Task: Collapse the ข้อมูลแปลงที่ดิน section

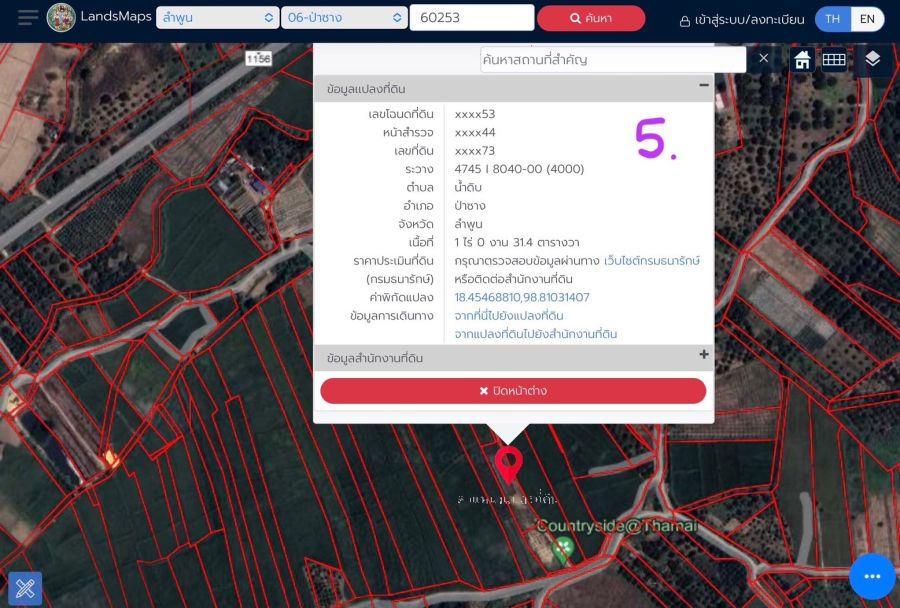Action: pyautogui.click(x=704, y=87)
